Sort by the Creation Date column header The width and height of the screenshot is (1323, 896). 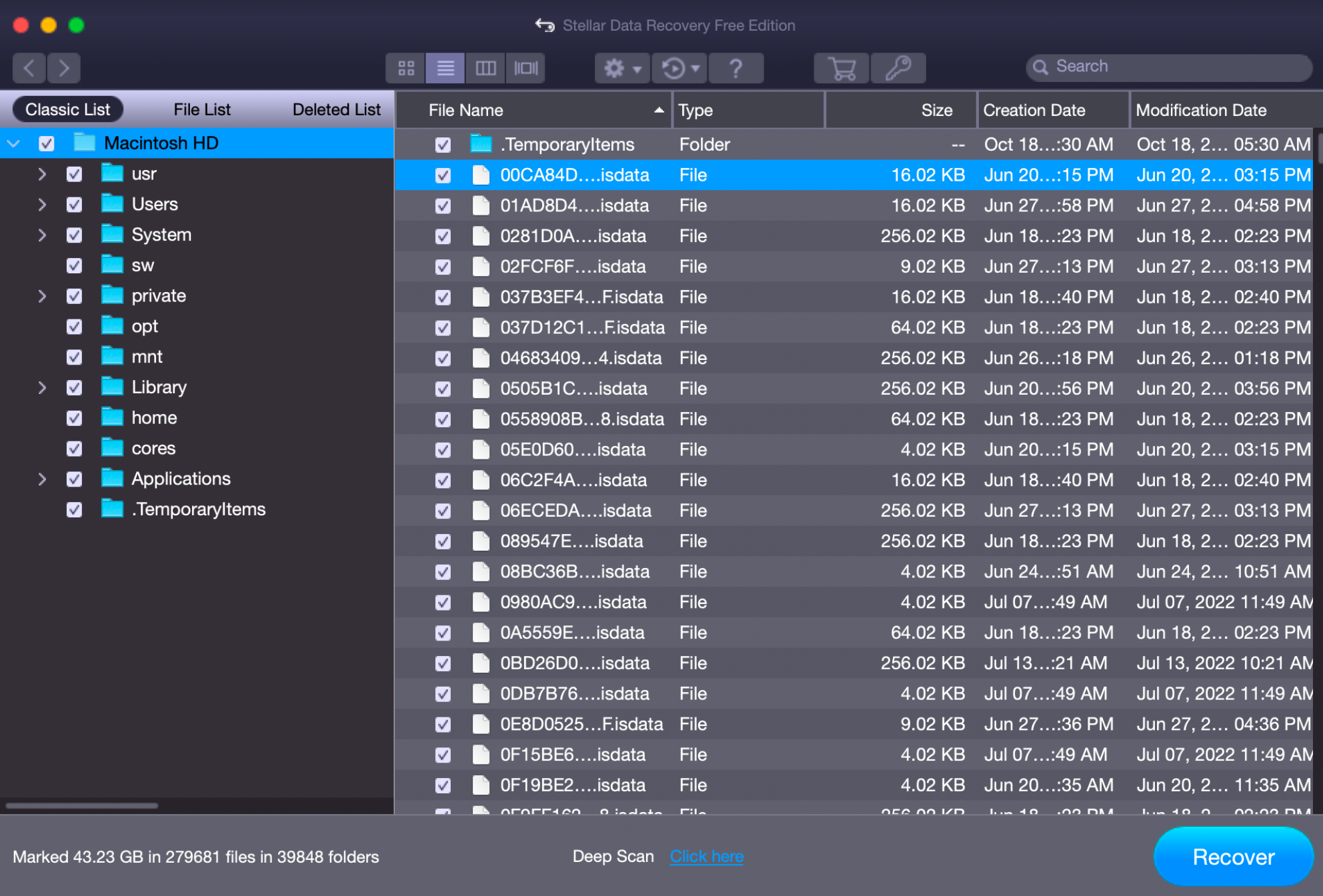tap(1054, 110)
